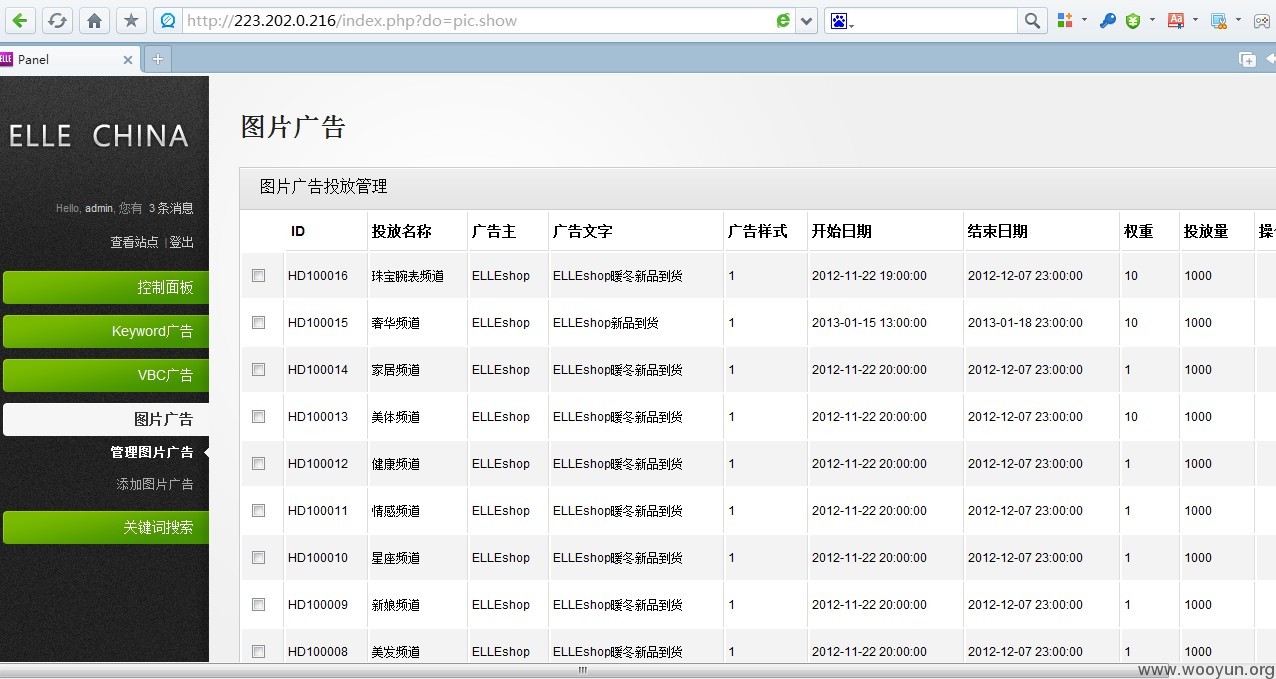This screenshot has height=679, width=1276.
Task: Click the ELLEshop新品到货 text cell
Action: [605, 323]
